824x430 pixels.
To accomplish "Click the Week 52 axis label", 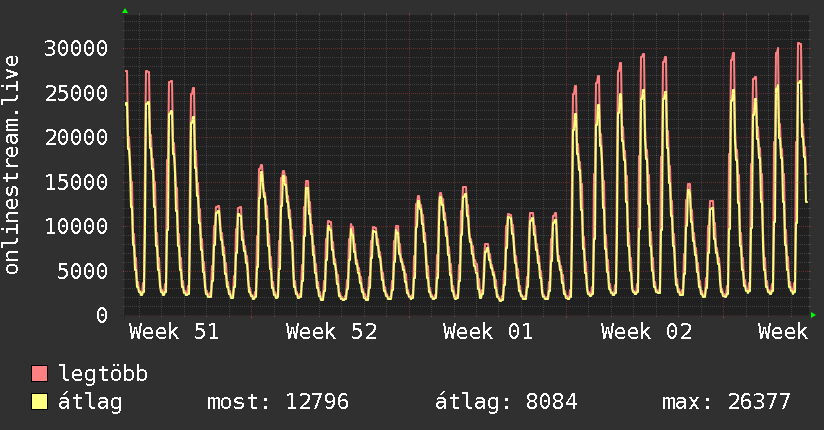I will 332,332.
